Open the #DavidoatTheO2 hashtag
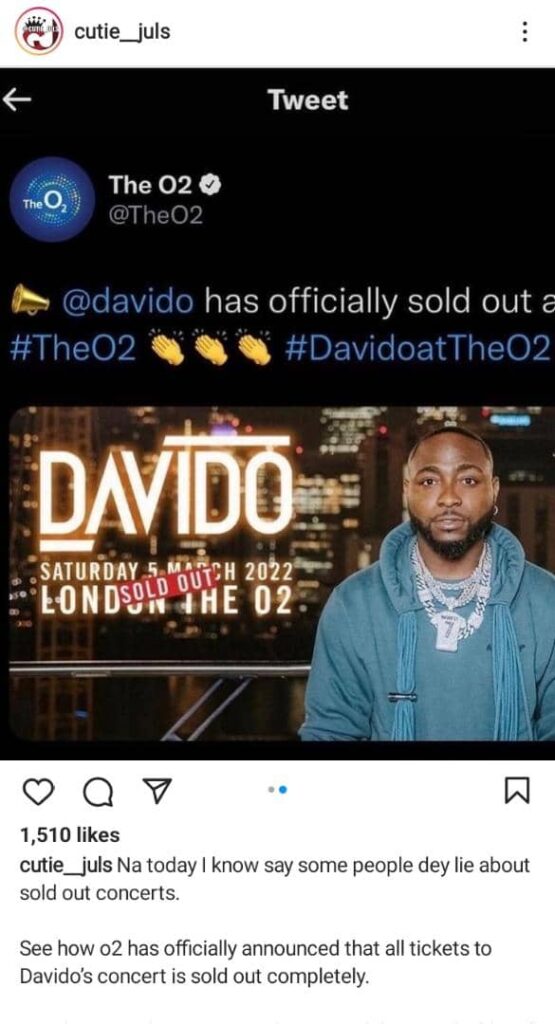Viewport: 555px width, 1024px height. coord(418,351)
